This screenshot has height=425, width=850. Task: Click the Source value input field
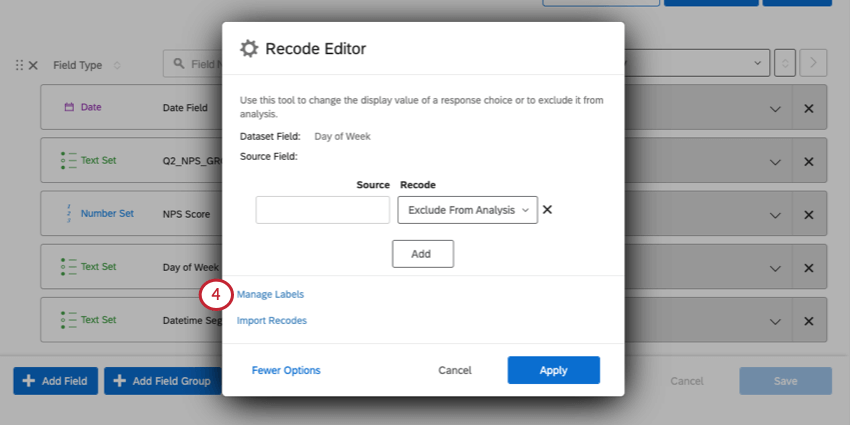[x=323, y=210]
